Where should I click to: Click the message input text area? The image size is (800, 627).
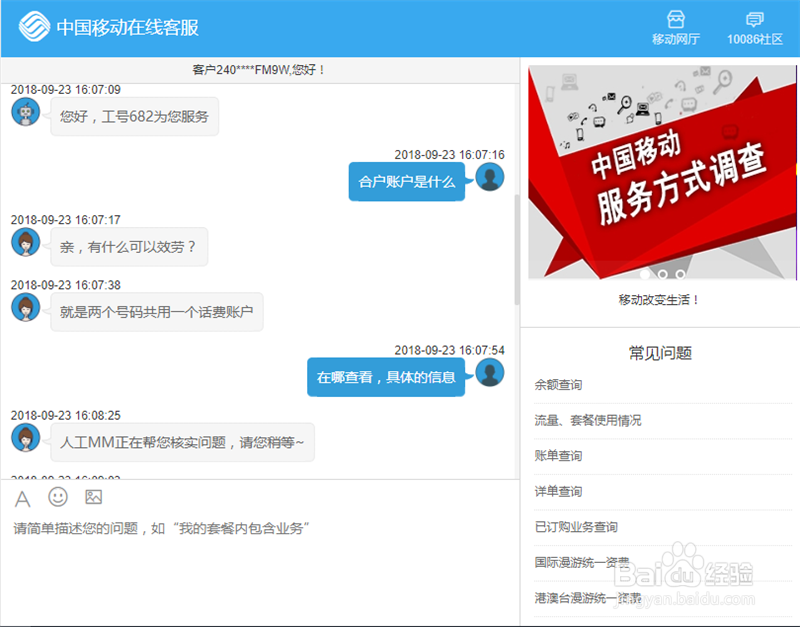click(x=260, y=571)
